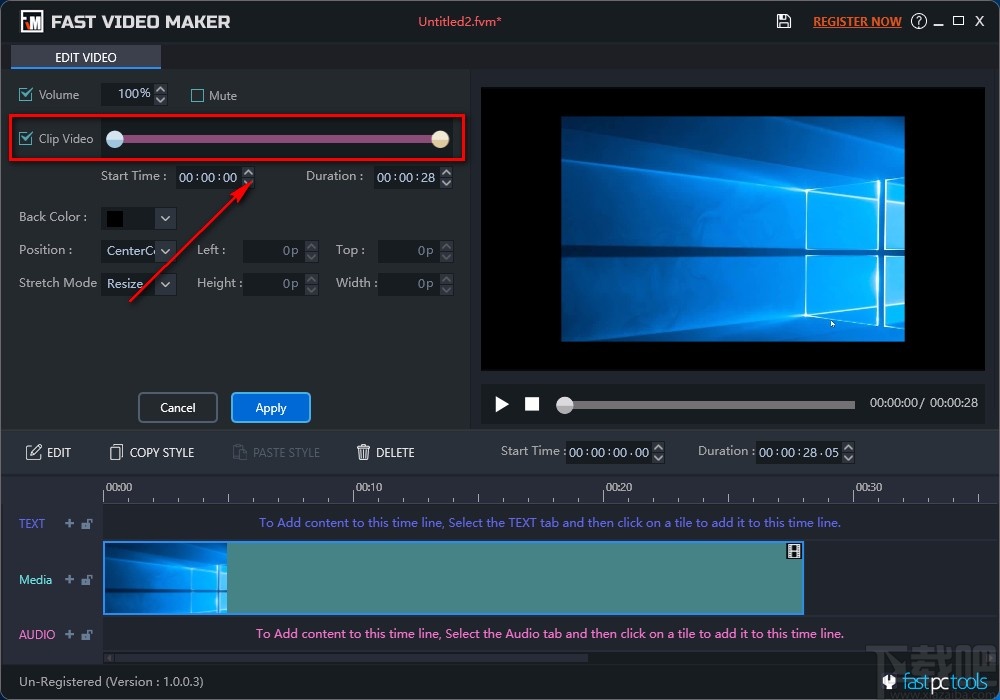The width and height of the screenshot is (1000, 700).
Task: Switch to the EDIT VIDEO tab
Action: [85, 57]
